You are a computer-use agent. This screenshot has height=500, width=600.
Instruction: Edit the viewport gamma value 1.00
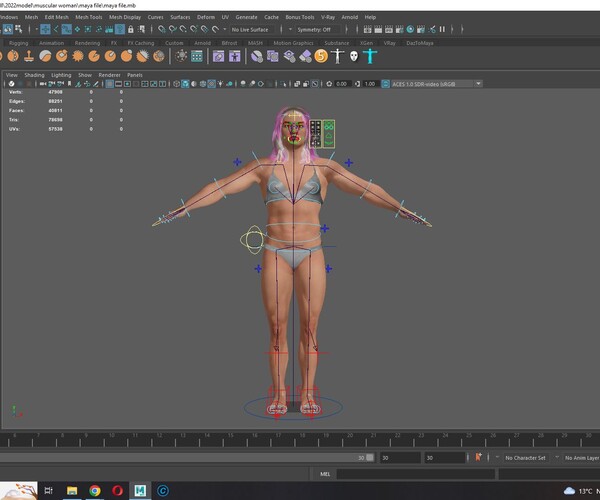(x=370, y=84)
